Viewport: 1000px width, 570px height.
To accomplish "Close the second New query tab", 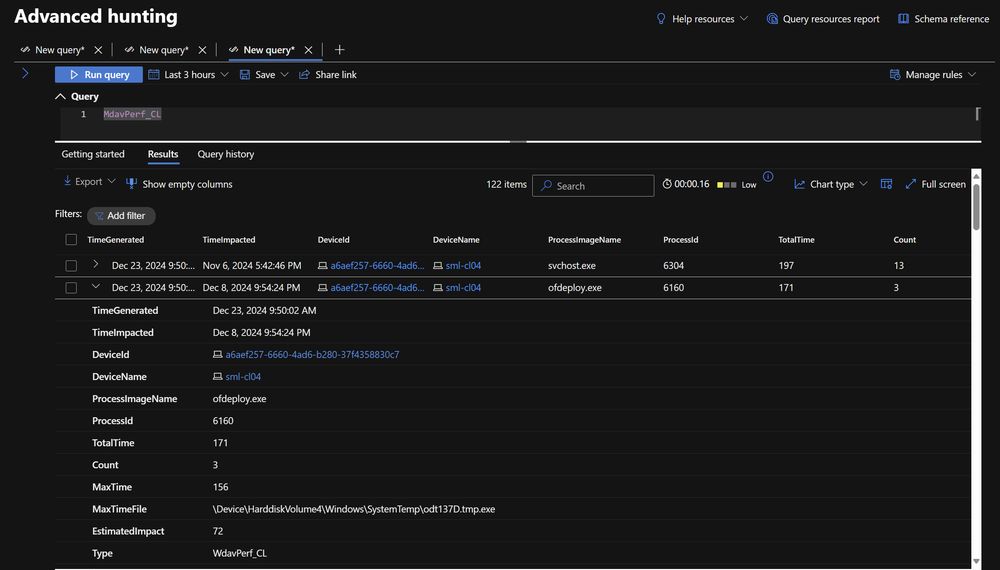I will pyautogui.click(x=202, y=50).
